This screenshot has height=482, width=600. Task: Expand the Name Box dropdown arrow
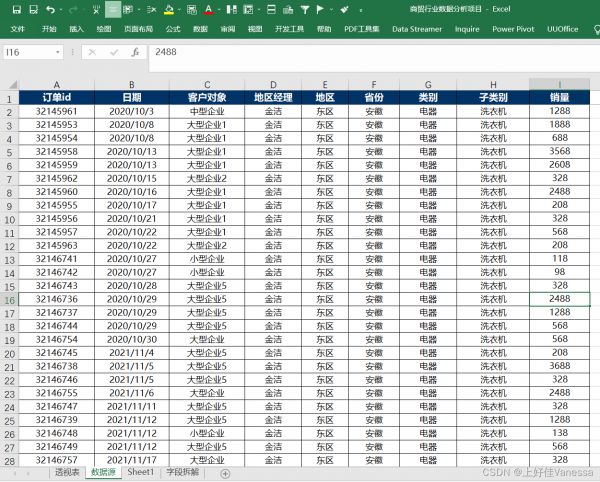57,52
